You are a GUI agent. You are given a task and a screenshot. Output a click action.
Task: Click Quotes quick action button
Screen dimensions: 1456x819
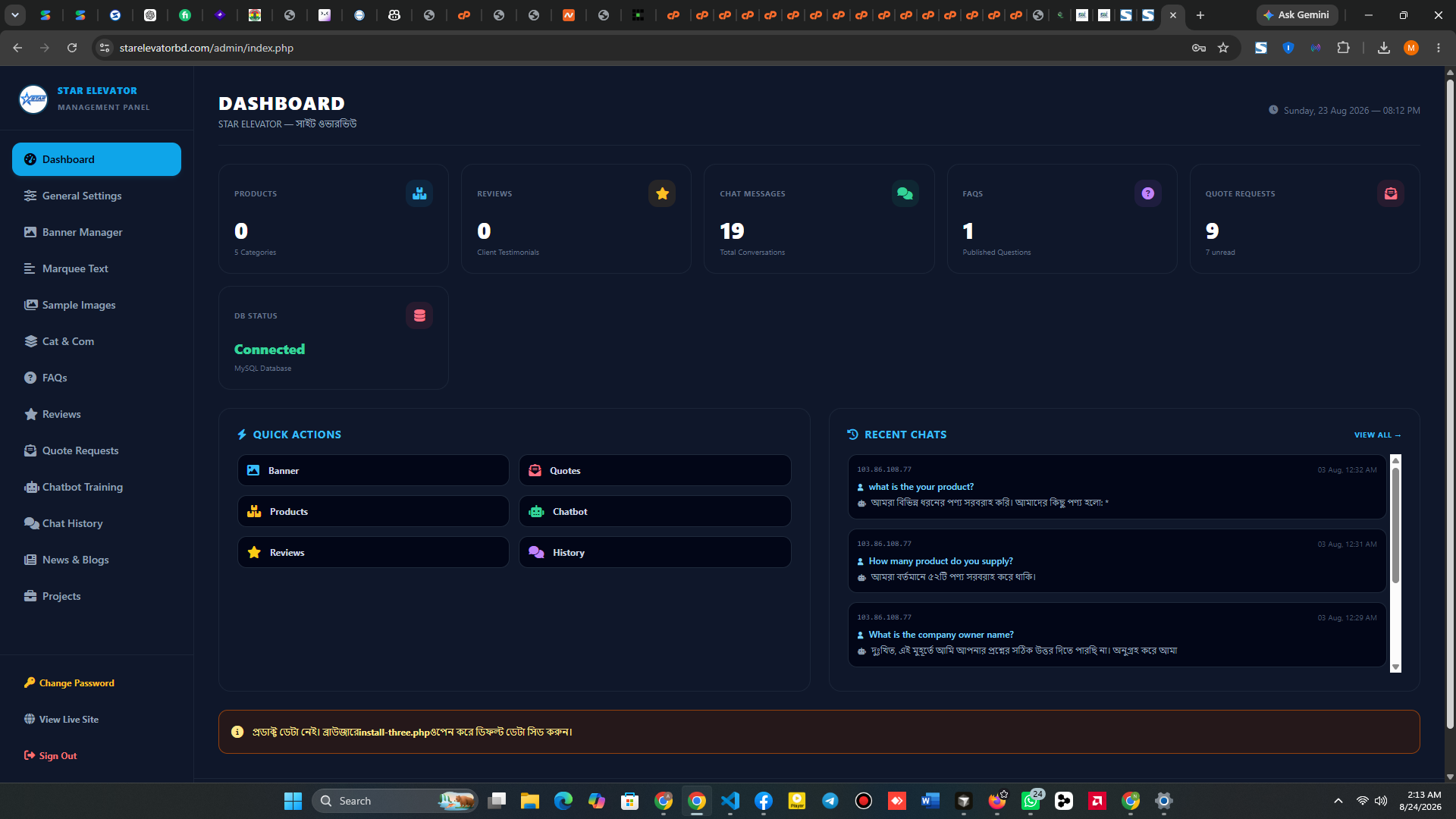pos(654,470)
